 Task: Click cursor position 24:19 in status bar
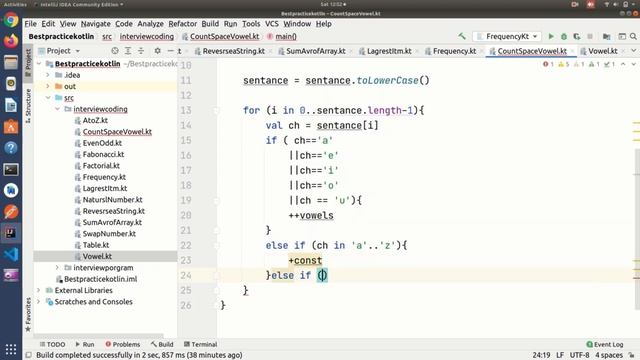pos(541,355)
